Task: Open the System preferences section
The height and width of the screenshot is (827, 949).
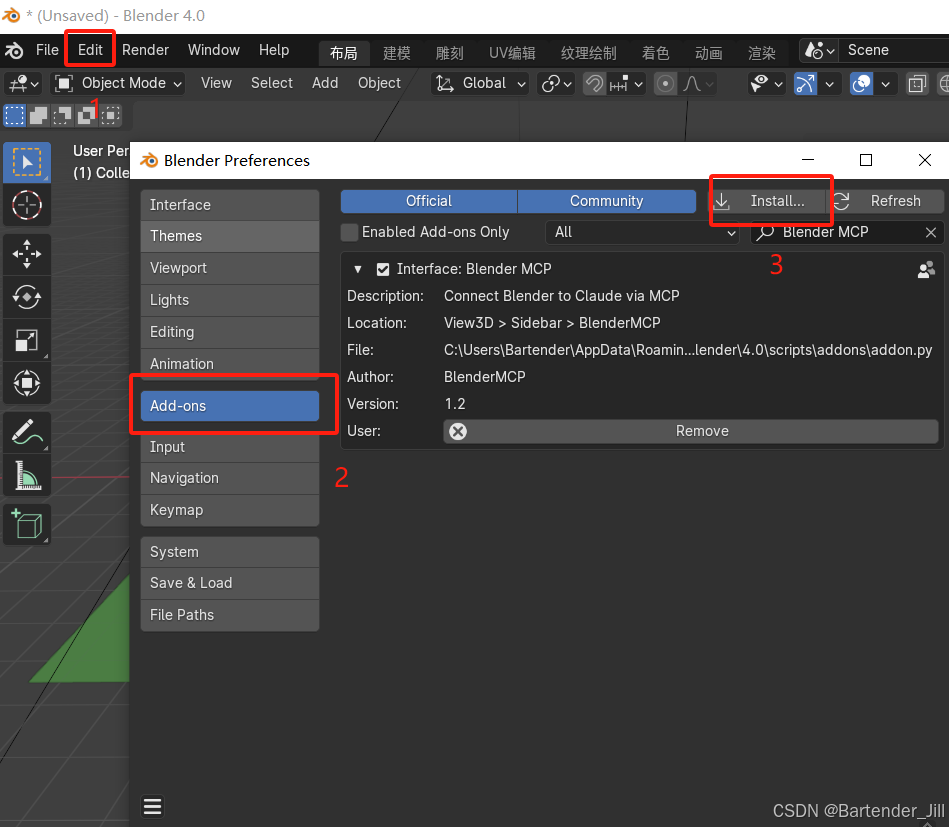Action: (x=230, y=552)
